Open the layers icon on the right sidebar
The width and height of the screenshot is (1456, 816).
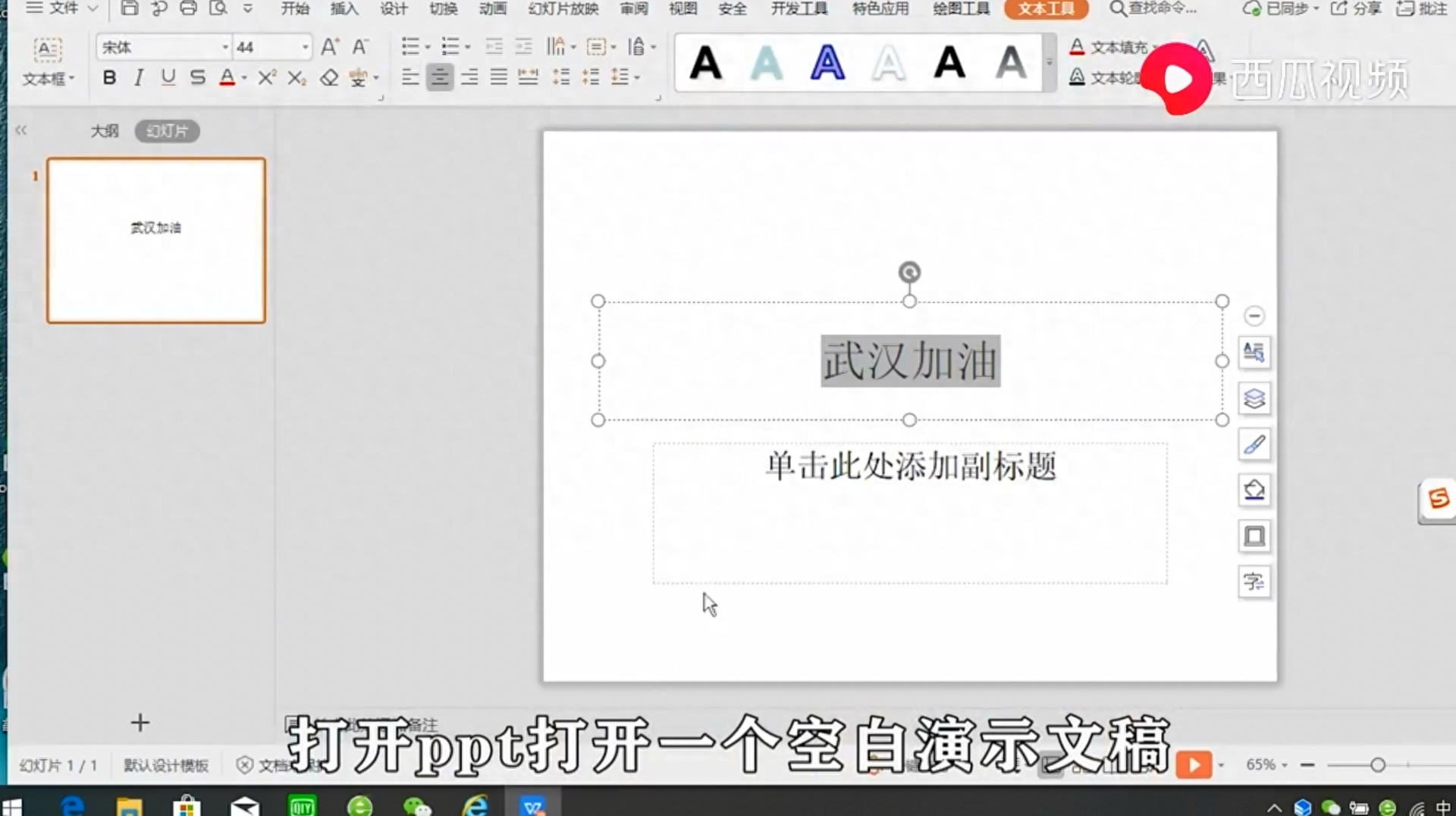point(1254,398)
